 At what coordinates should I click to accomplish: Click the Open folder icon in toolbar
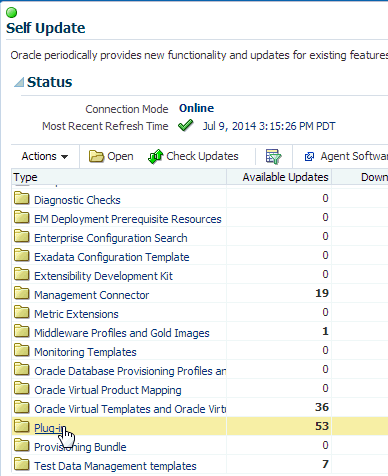(96, 156)
